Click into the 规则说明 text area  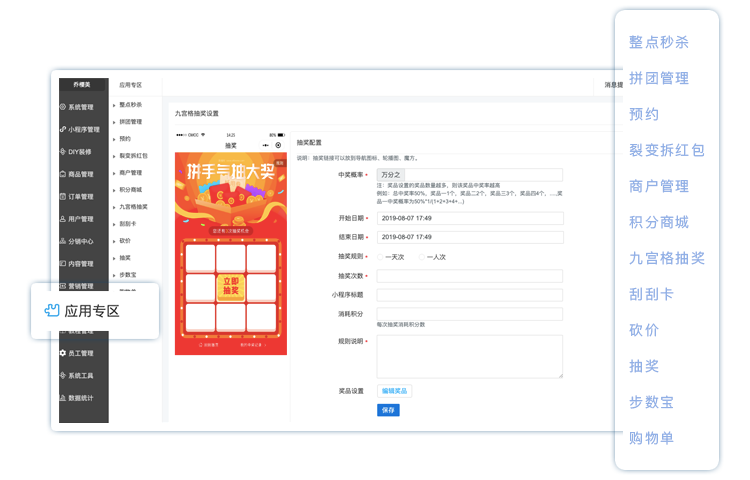pos(470,357)
